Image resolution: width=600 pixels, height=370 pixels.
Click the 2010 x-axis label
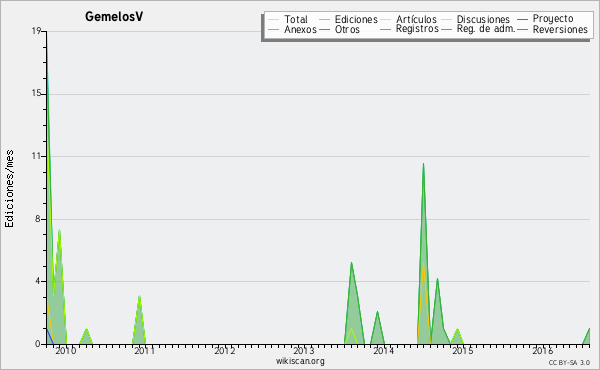66,350
